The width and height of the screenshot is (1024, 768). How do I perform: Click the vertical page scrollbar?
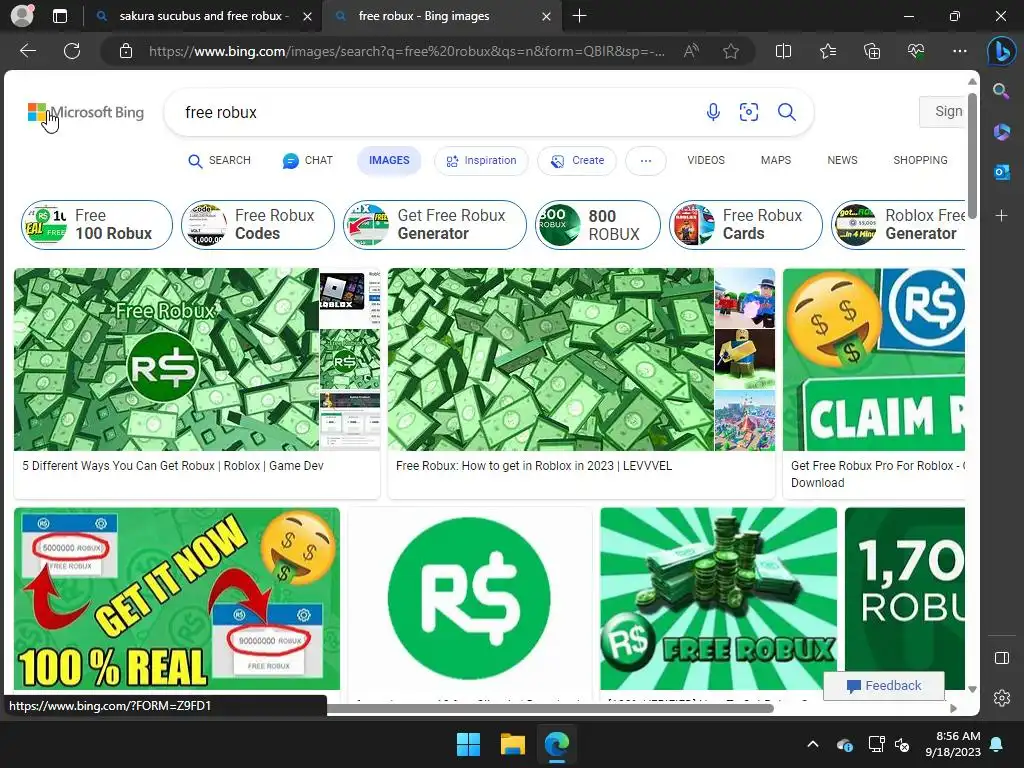click(x=972, y=157)
